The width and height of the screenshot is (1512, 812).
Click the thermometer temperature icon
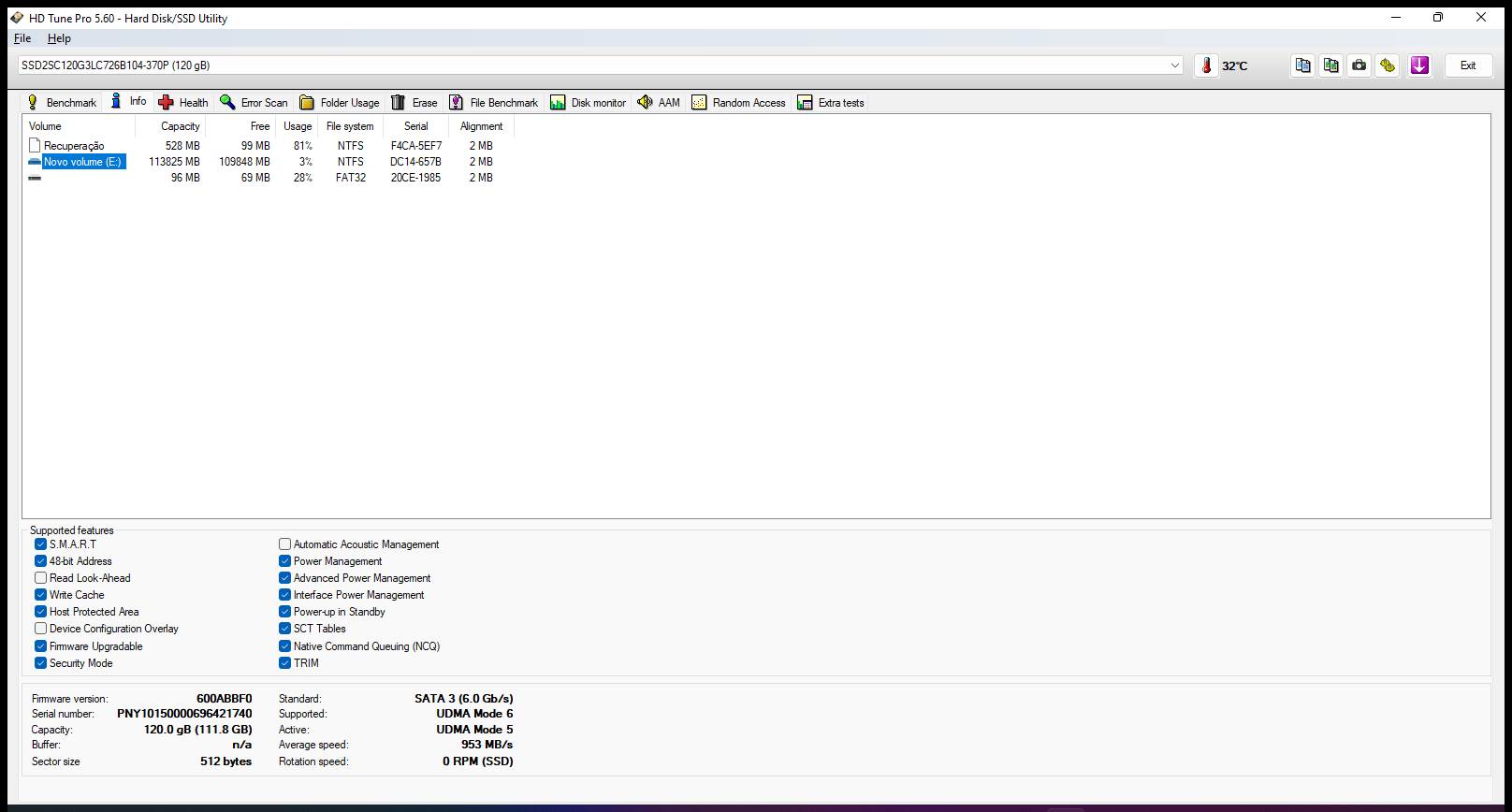click(x=1207, y=65)
